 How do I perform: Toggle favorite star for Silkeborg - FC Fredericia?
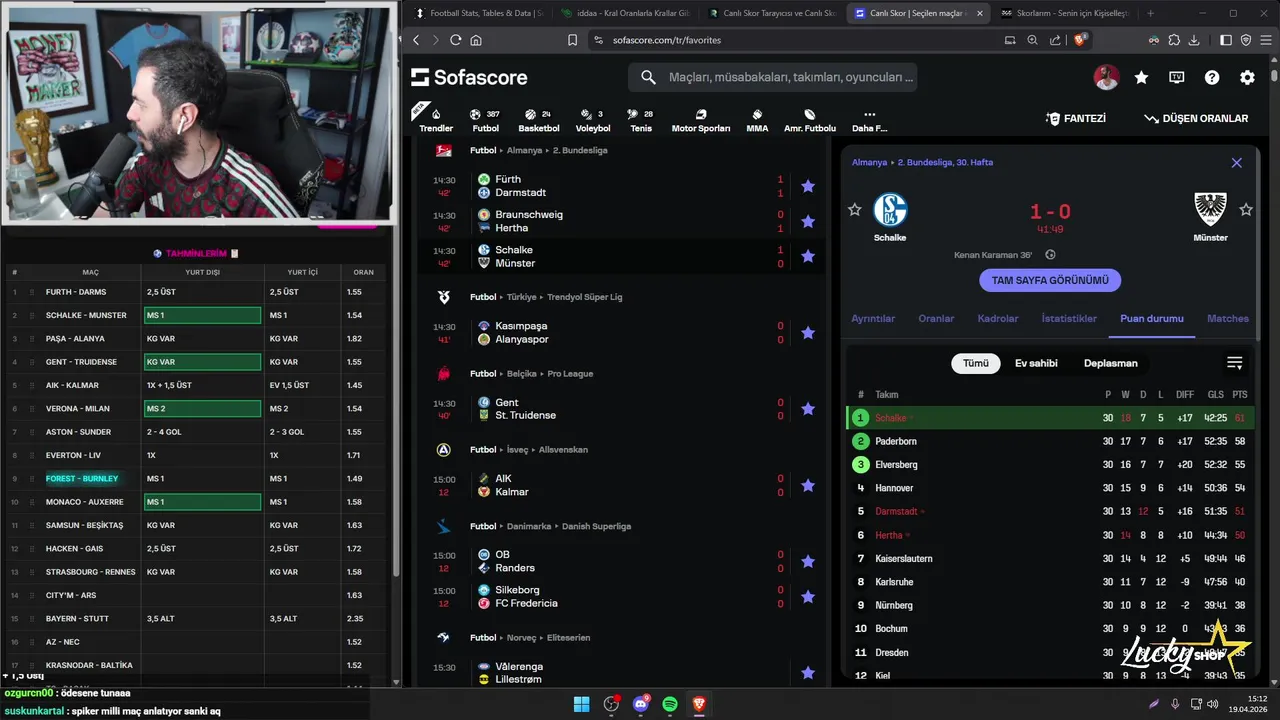pyautogui.click(x=808, y=597)
